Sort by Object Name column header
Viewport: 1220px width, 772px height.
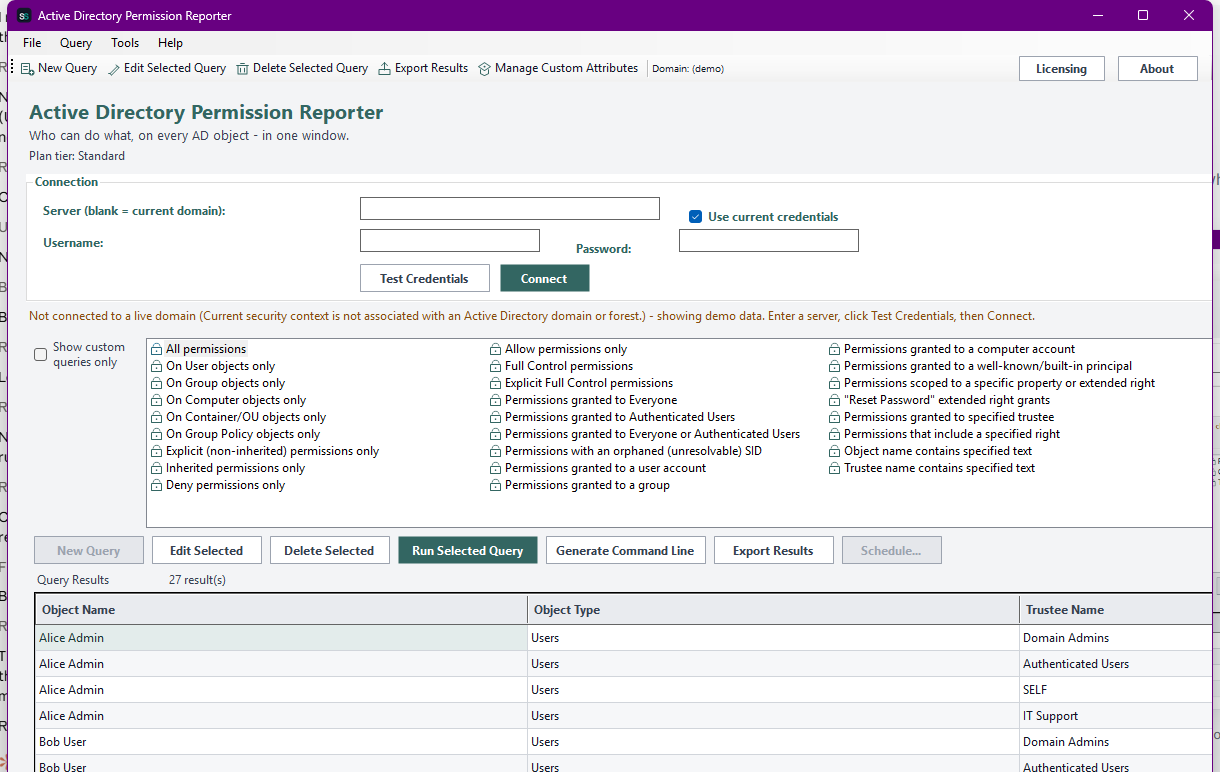(282, 610)
